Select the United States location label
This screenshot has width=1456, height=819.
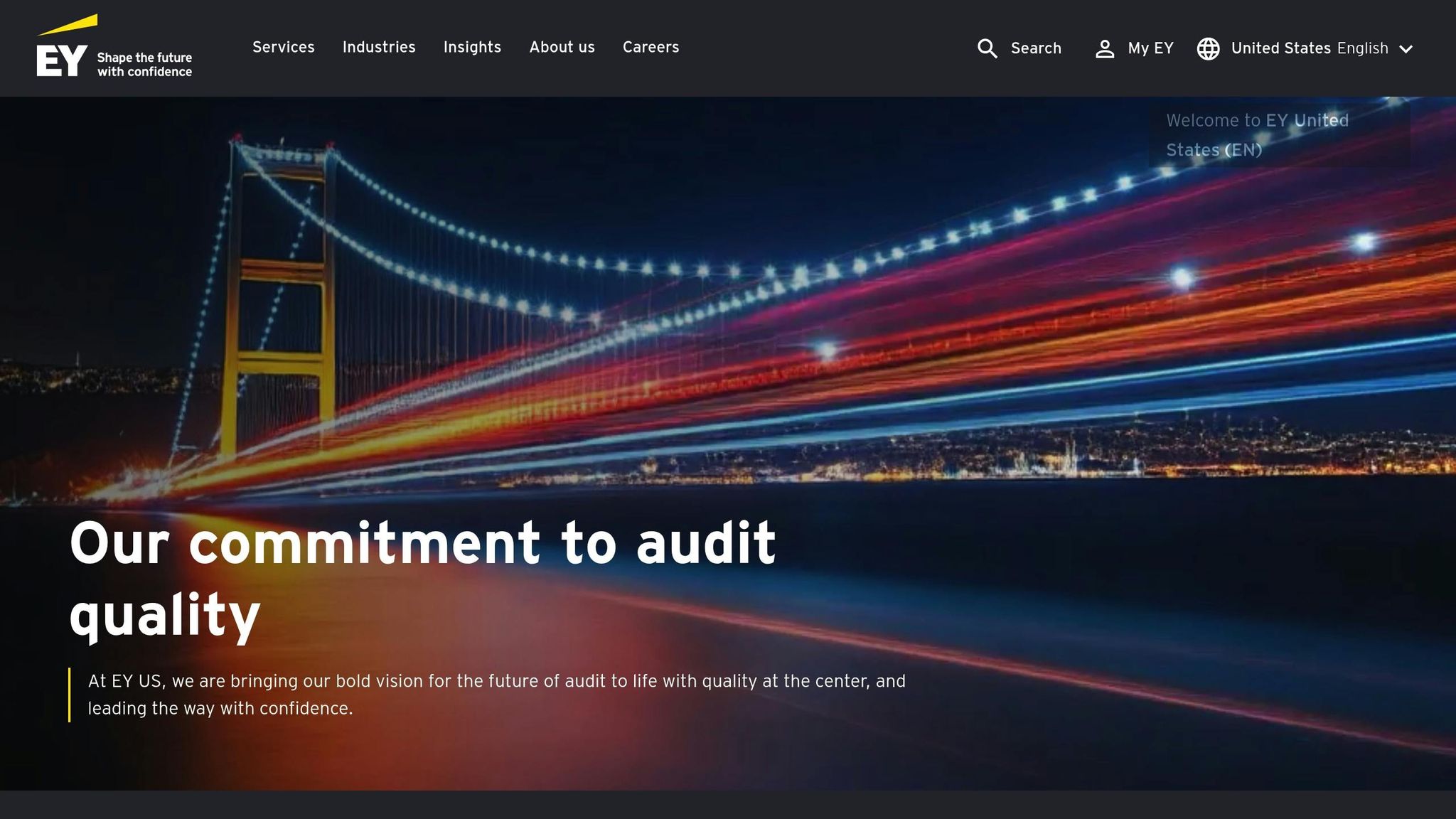[1280, 48]
